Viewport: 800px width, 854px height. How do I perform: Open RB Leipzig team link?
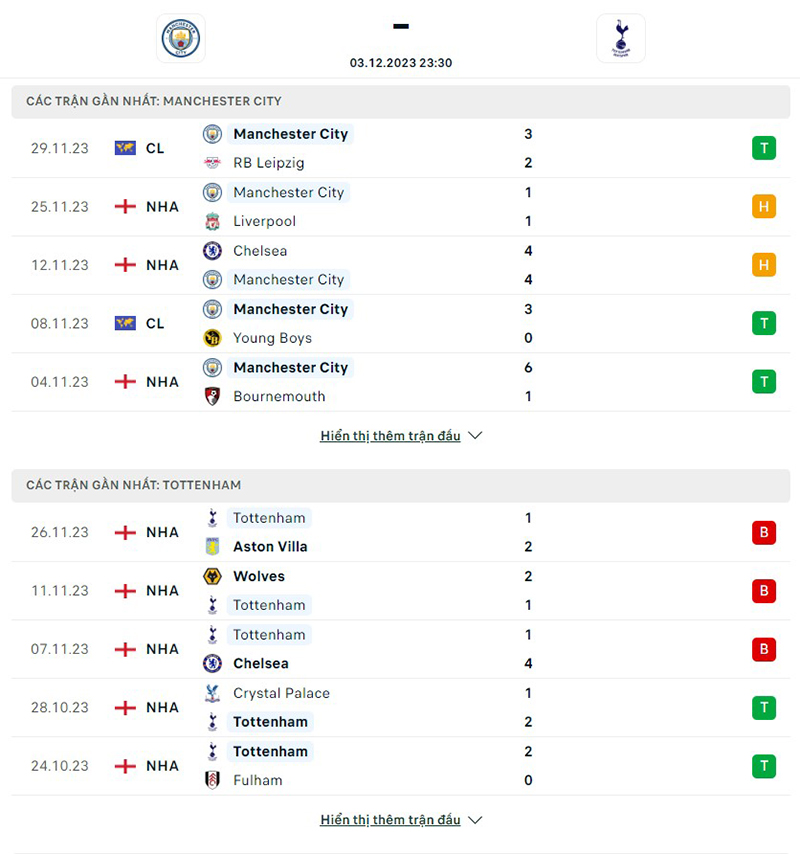click(x=268, y=163)
